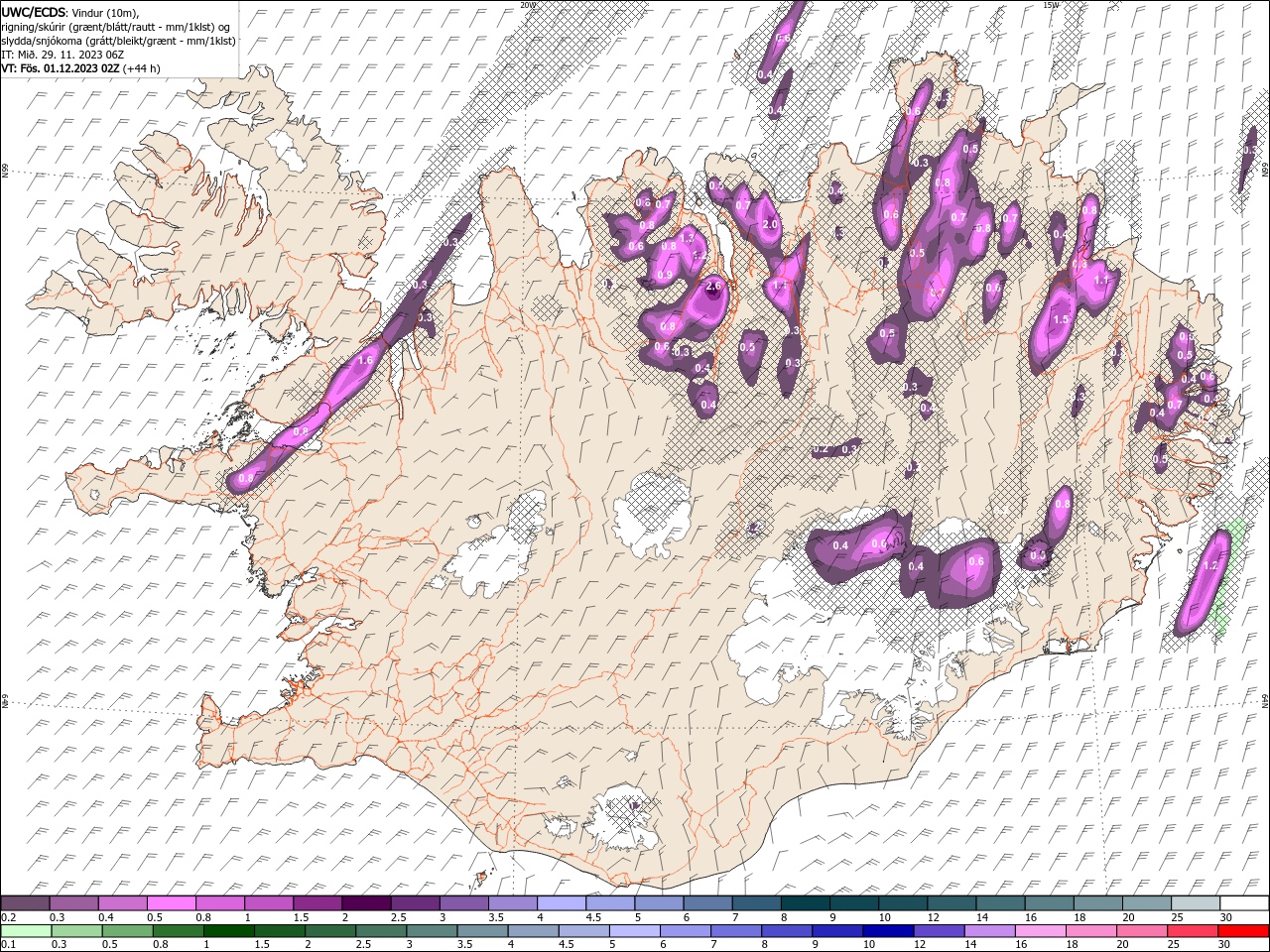Image resolution: width=1270 pixels, height=952 pixels.
Task: Click the 0.2 swatch on the snow scale
Action: [x=25, y=902]
